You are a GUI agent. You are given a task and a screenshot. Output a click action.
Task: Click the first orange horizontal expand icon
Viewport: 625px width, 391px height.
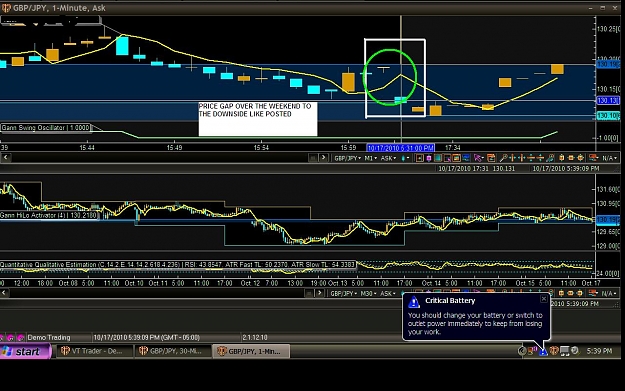pyautogui.click(x=512, y=158)
